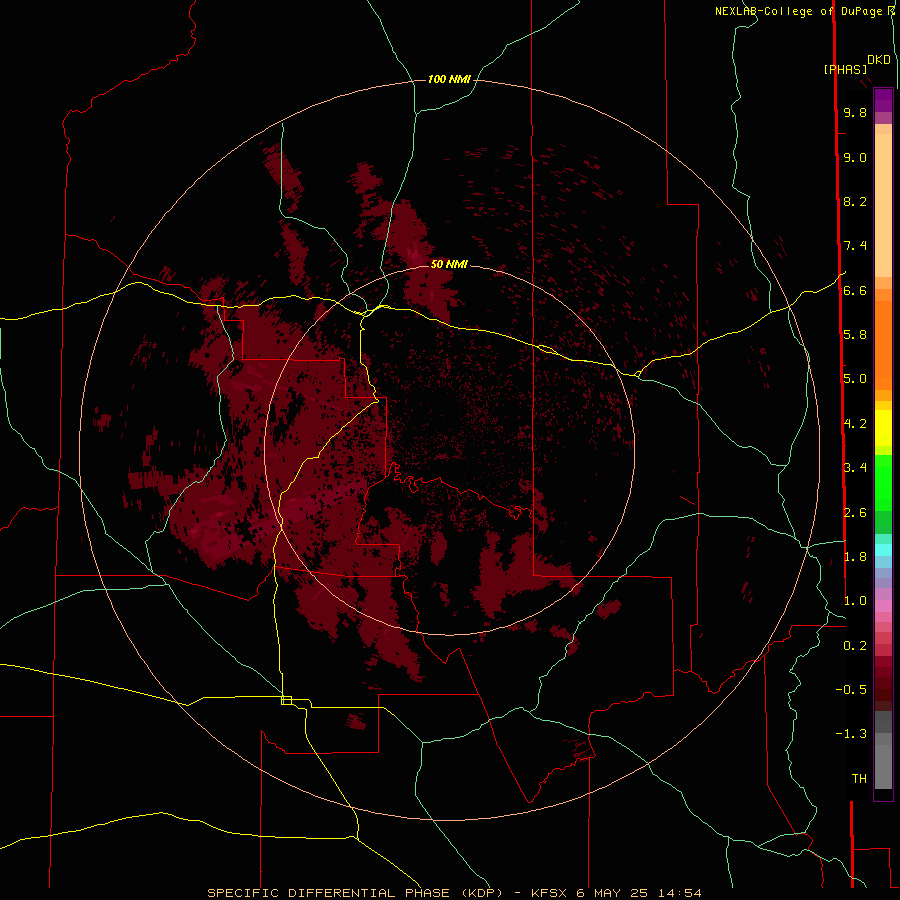This screenshot has height=900, width=900.
Task: Pick the light peach band of the color scale
Action: coord(883,205)
